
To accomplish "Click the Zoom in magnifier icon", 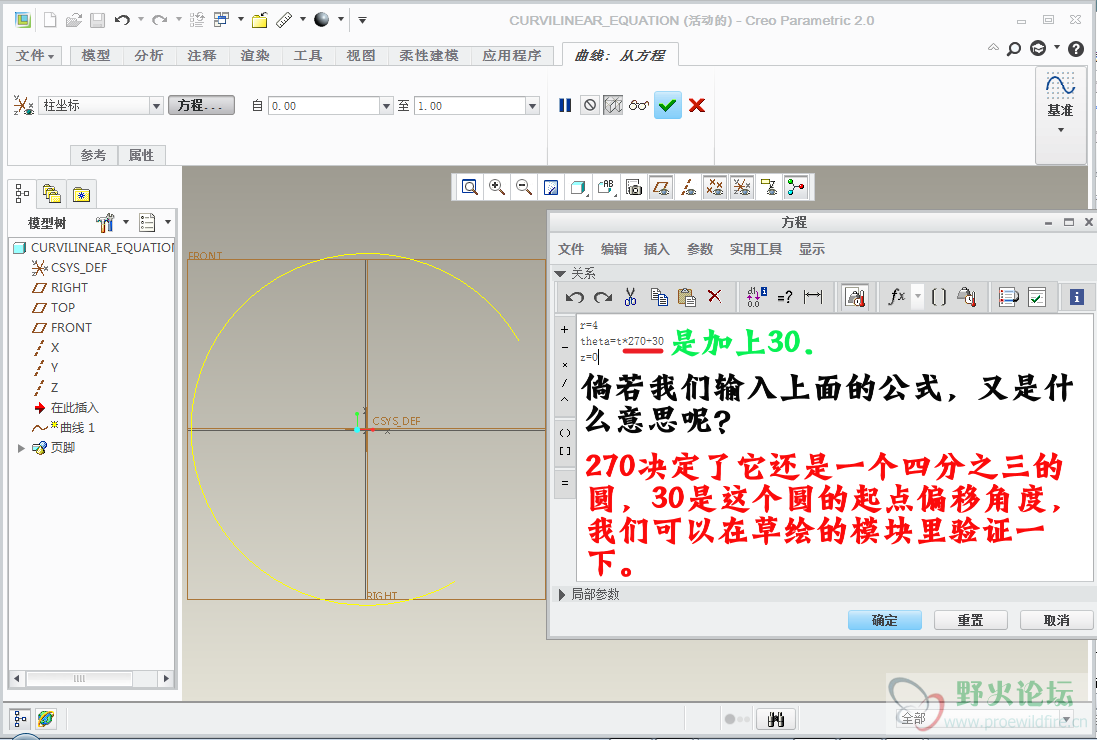I will pyautogui.click(x=497, y=187).
